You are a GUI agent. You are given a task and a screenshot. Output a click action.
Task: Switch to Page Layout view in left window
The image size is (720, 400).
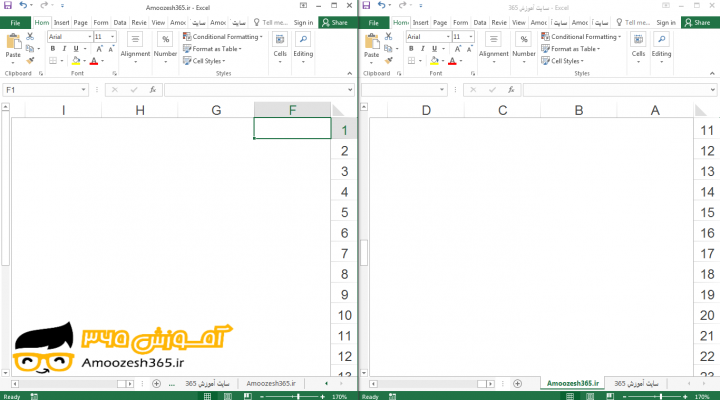point(228,396)
